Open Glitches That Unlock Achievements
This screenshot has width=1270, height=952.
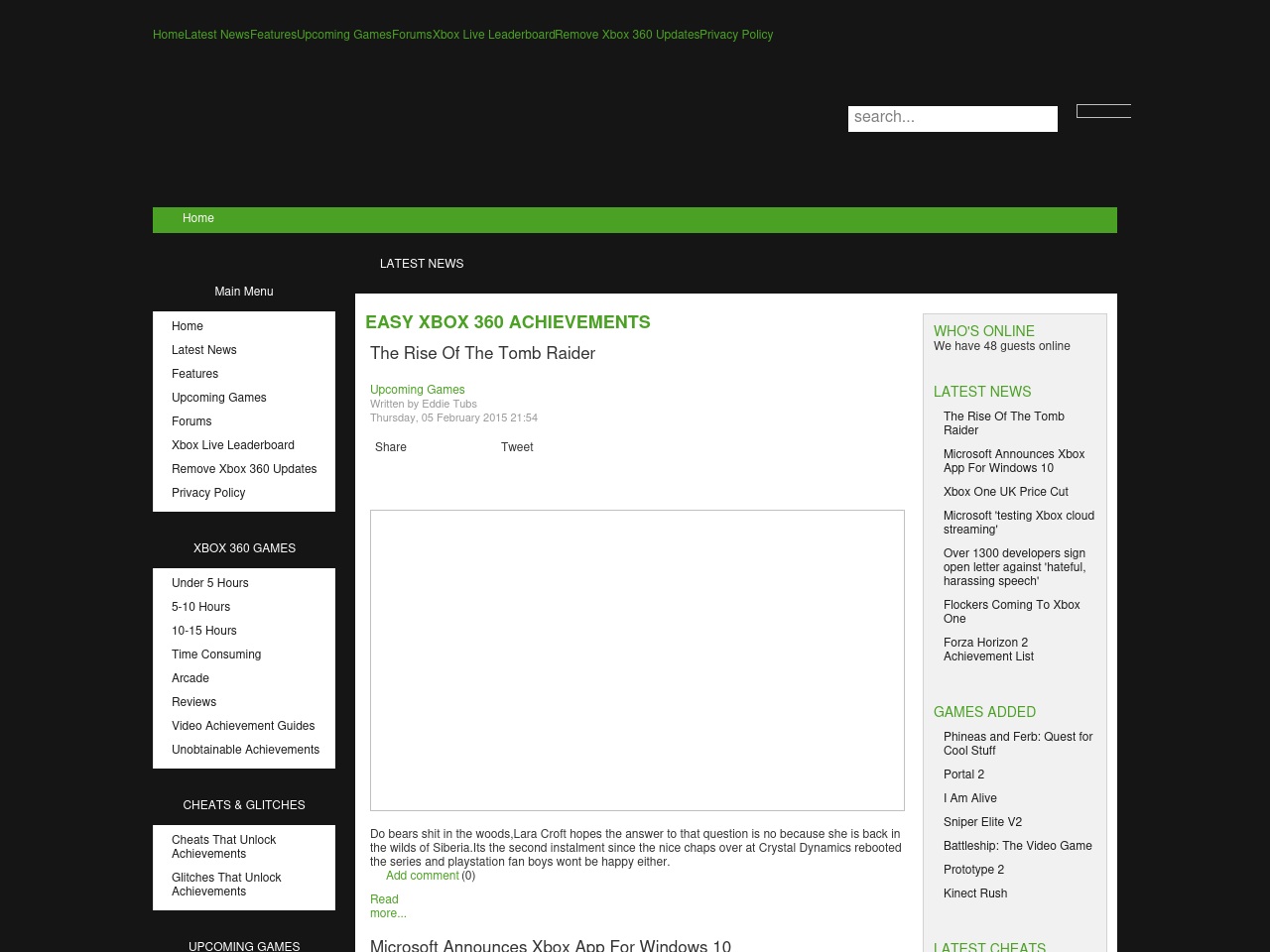[226, 885]
